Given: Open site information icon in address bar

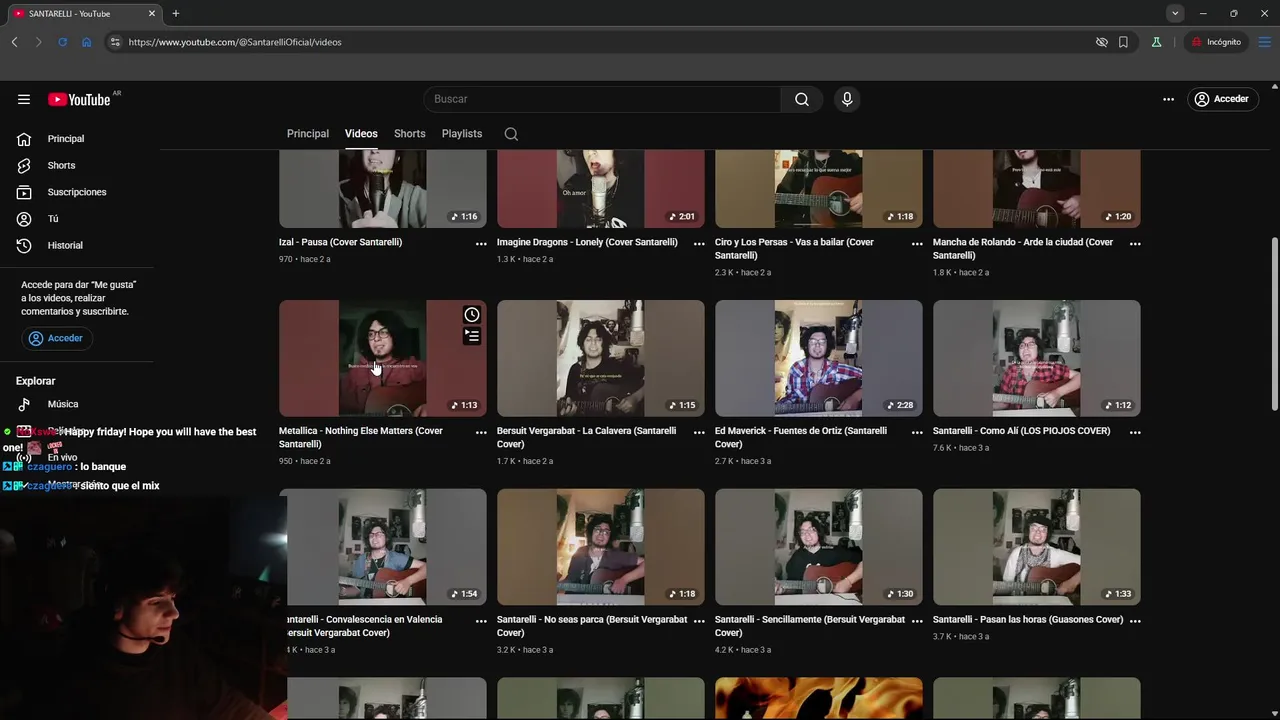Looking at the screenshot, I should click(115, 42).
